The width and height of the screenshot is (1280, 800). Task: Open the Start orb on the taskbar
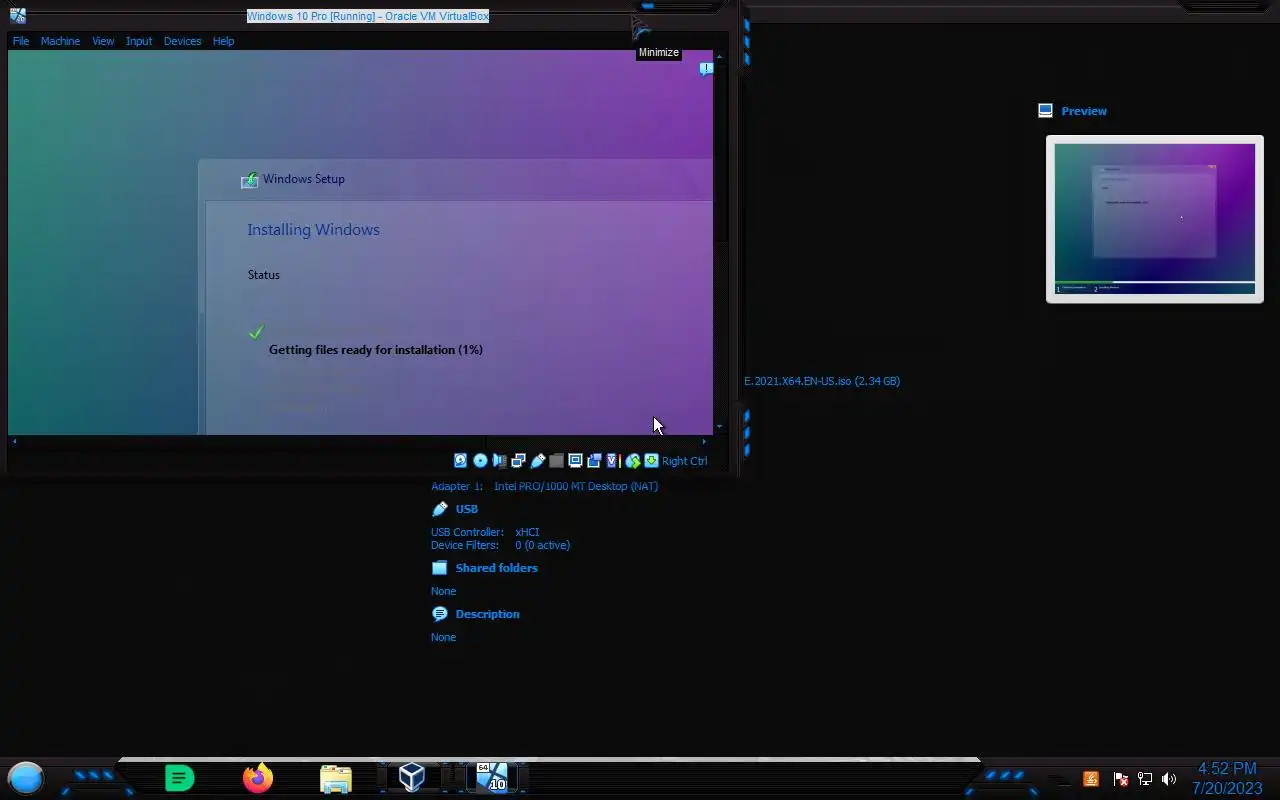pos(26,777)
